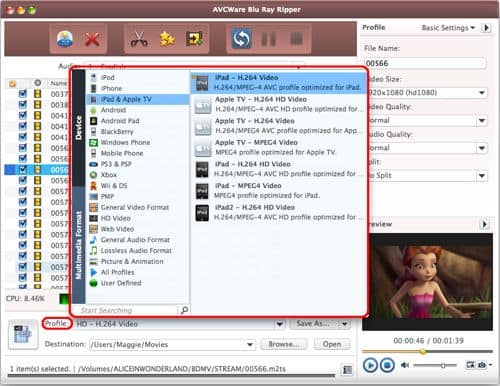The height and width of the screenshot is (386, 500).
Task: Click the Open button
Action: [332, 344]
